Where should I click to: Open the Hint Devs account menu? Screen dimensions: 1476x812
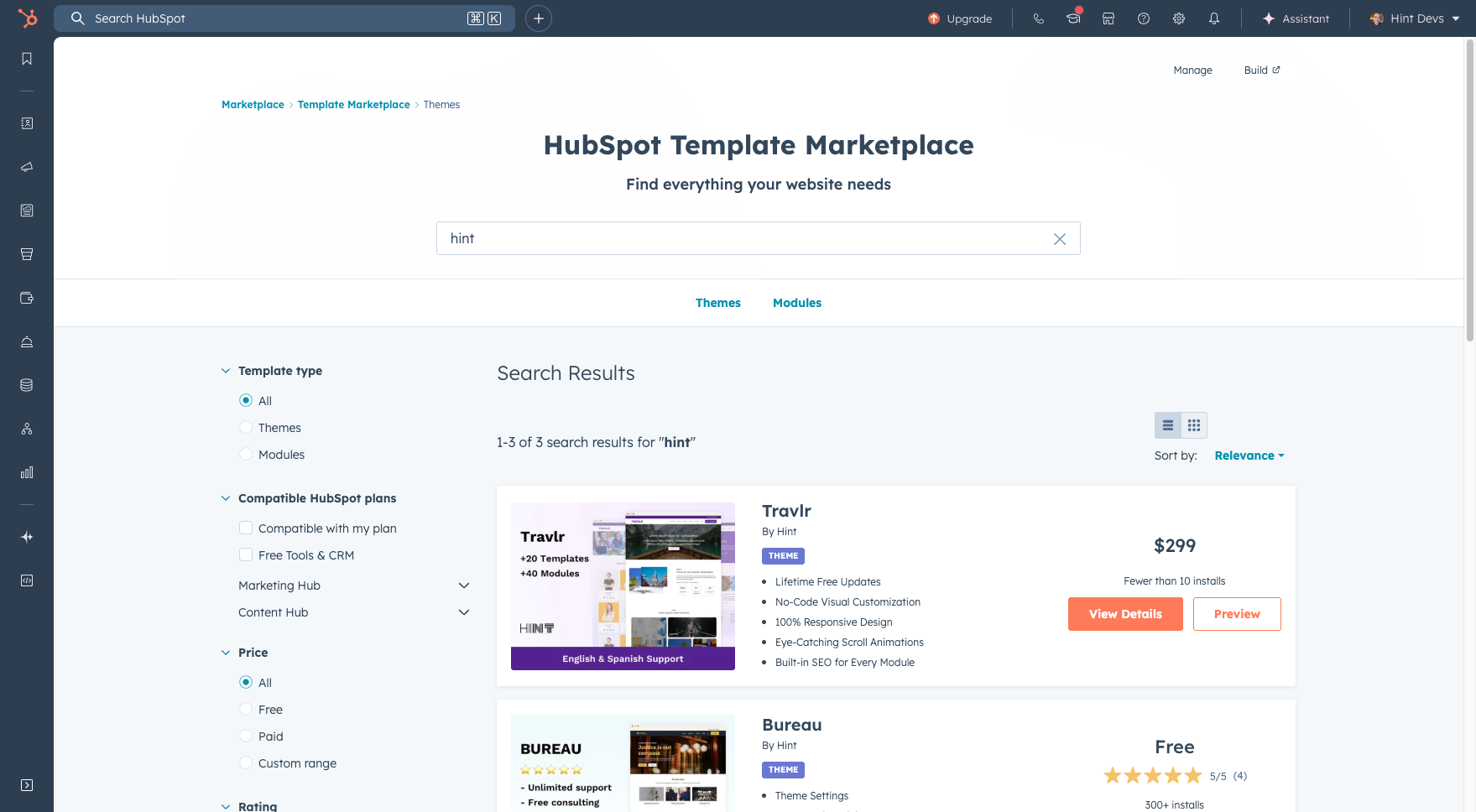coord(1414,18)
